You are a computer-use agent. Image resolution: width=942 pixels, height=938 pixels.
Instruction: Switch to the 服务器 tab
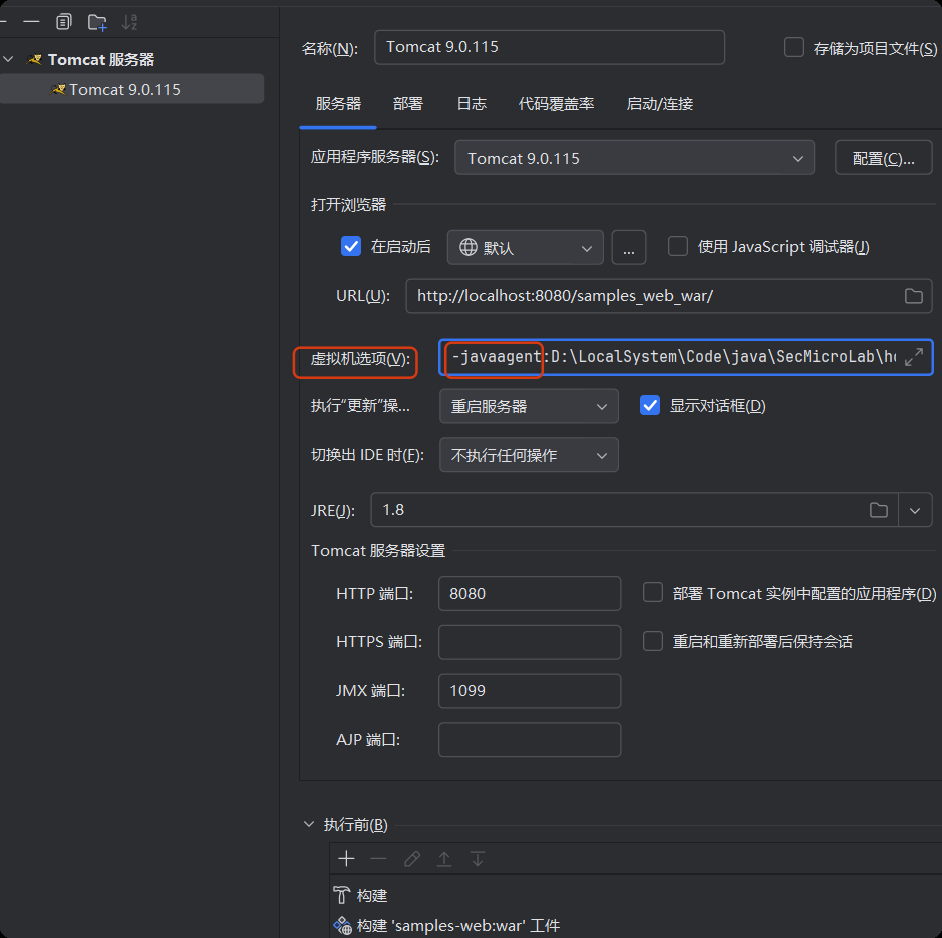click(x=338, y=104)
